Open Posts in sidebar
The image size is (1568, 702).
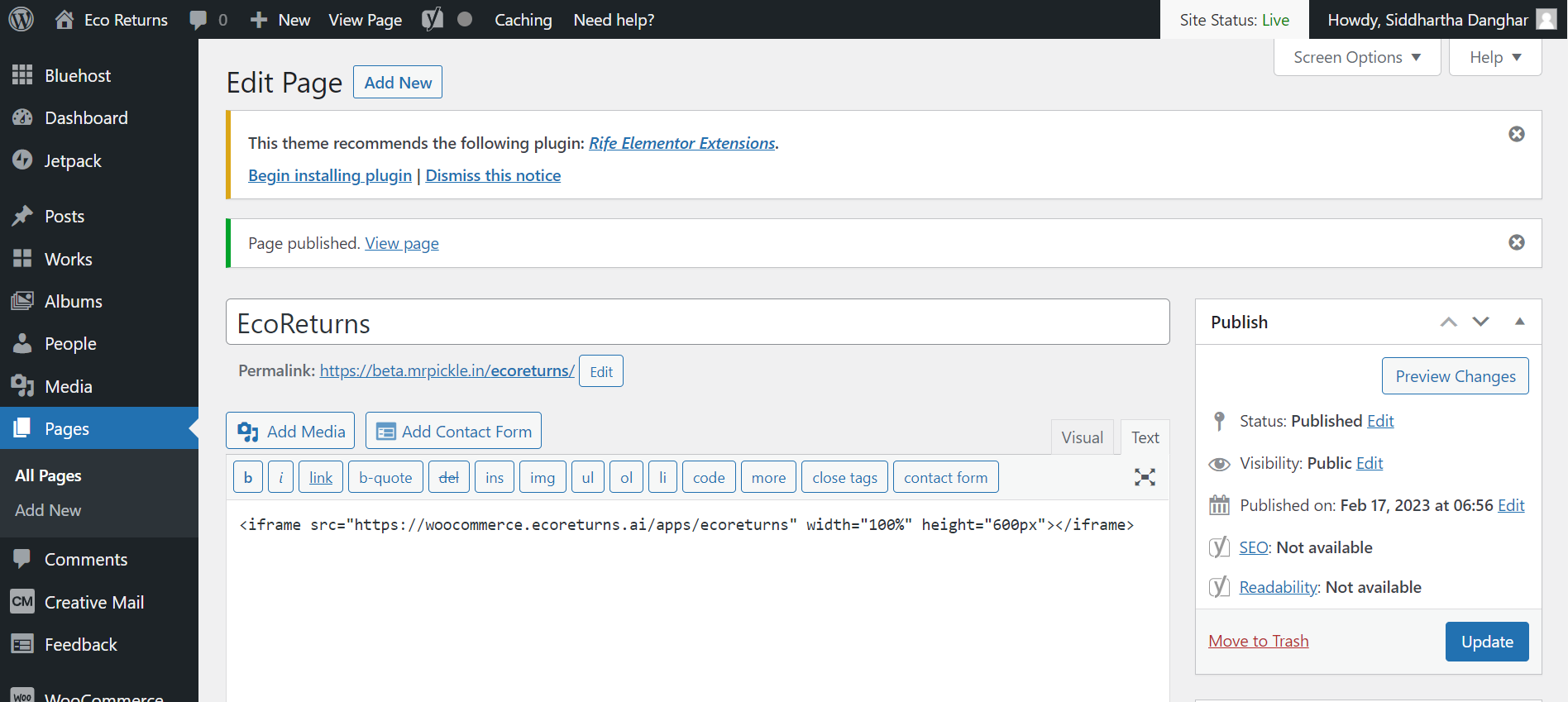(x=99, y=216)
